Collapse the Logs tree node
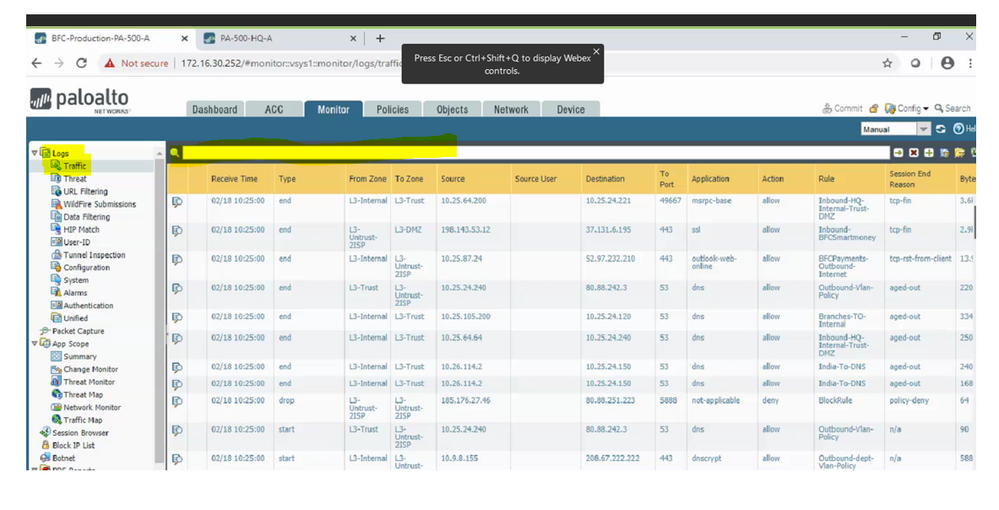 pyautogui.click(x=34, y=153)
